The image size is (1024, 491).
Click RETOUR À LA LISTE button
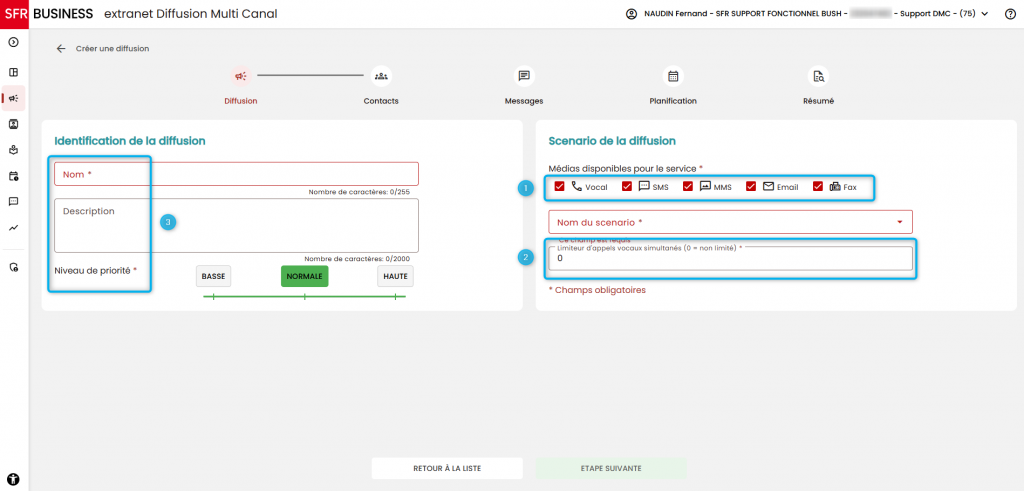(x=447, y=468)
